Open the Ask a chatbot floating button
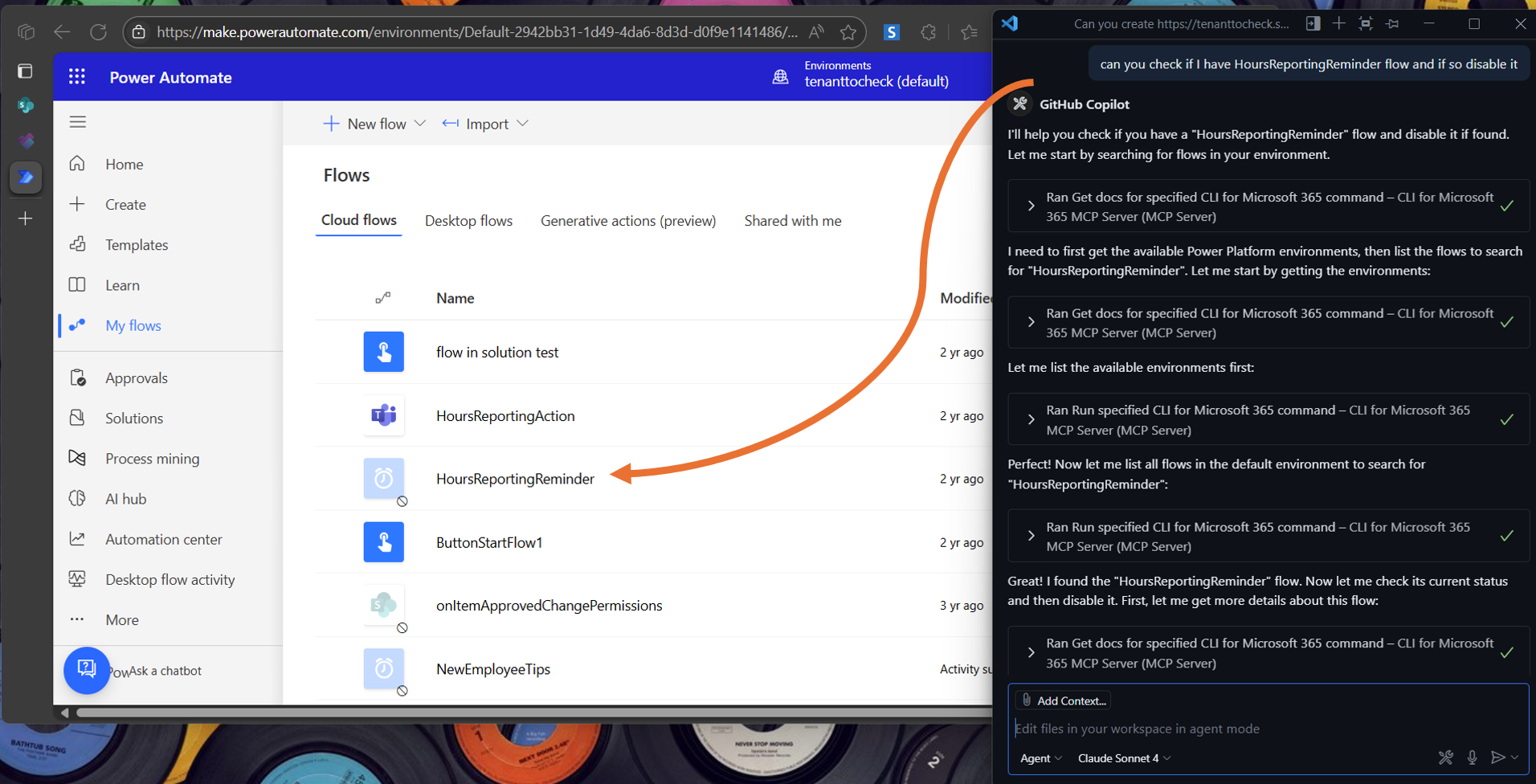The width and height of the screenshot is (1536, 784). coord(87,670)
